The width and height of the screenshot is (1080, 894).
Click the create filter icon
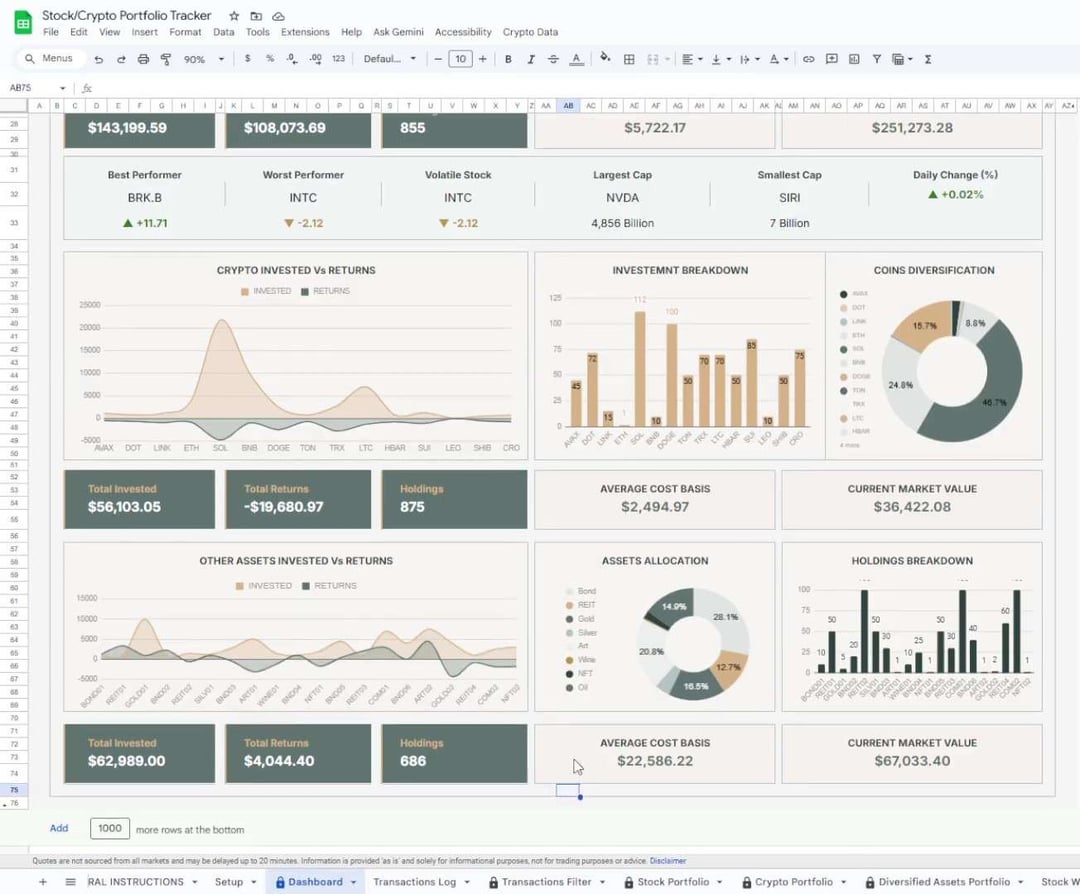[x=876, y=59]
